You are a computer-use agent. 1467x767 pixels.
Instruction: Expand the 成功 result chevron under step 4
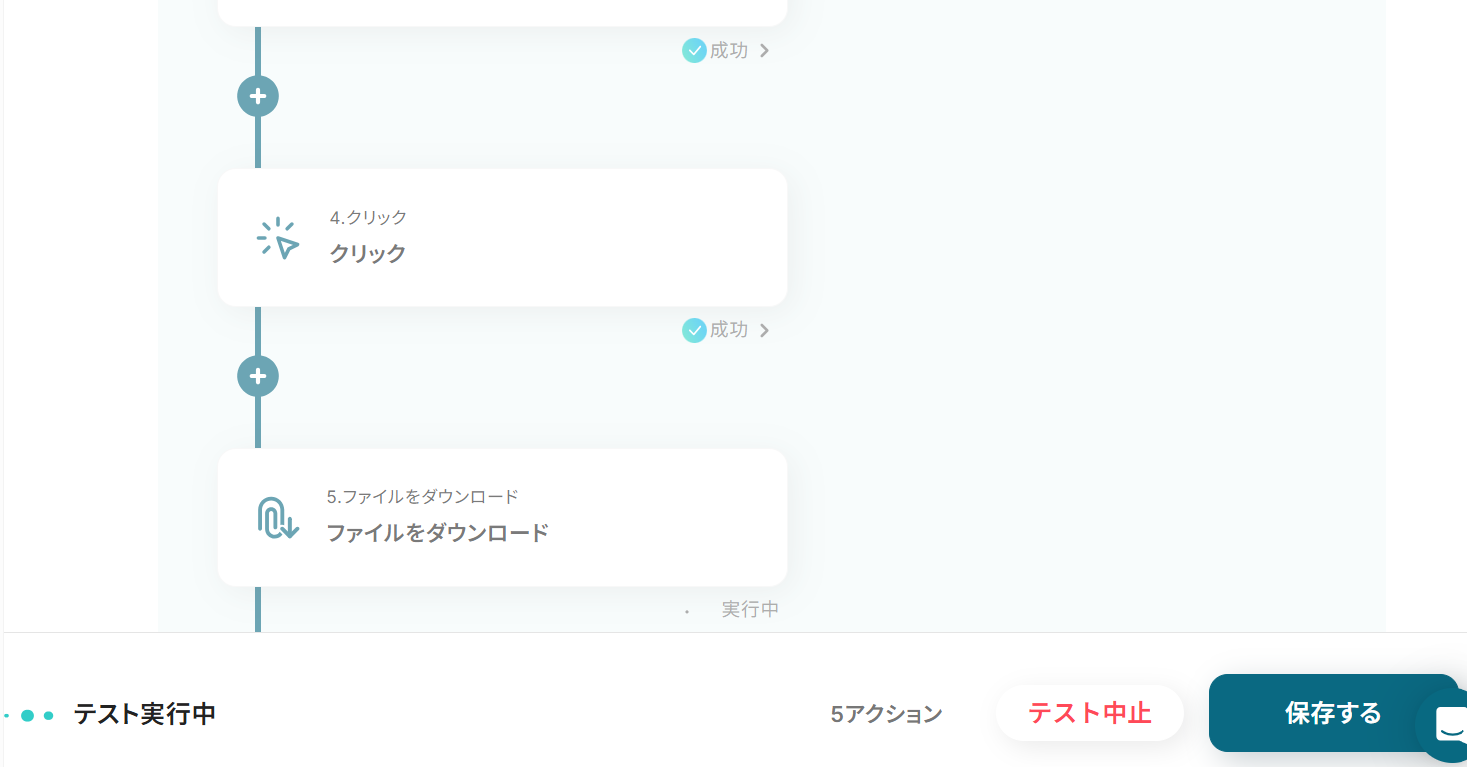click(x=764, y=330)
